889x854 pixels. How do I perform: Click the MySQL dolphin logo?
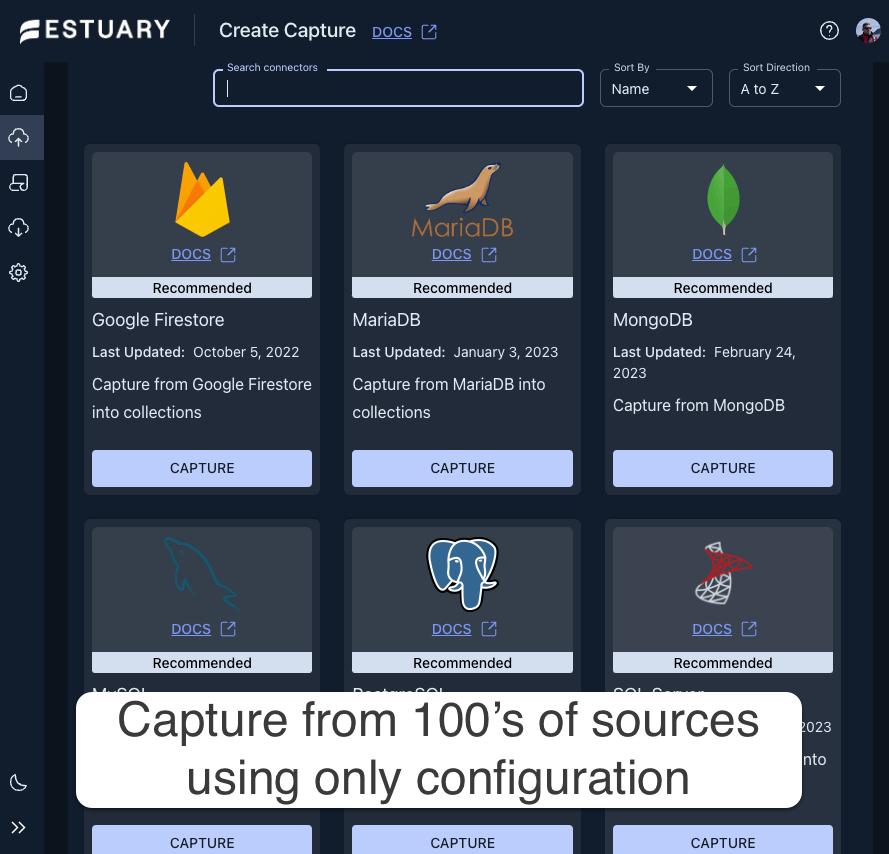tap(201, 573)
